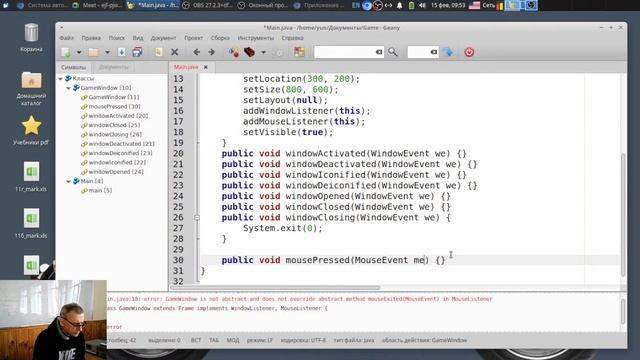Select windowOpened [24] in symbol tree

tap(116, 172)
